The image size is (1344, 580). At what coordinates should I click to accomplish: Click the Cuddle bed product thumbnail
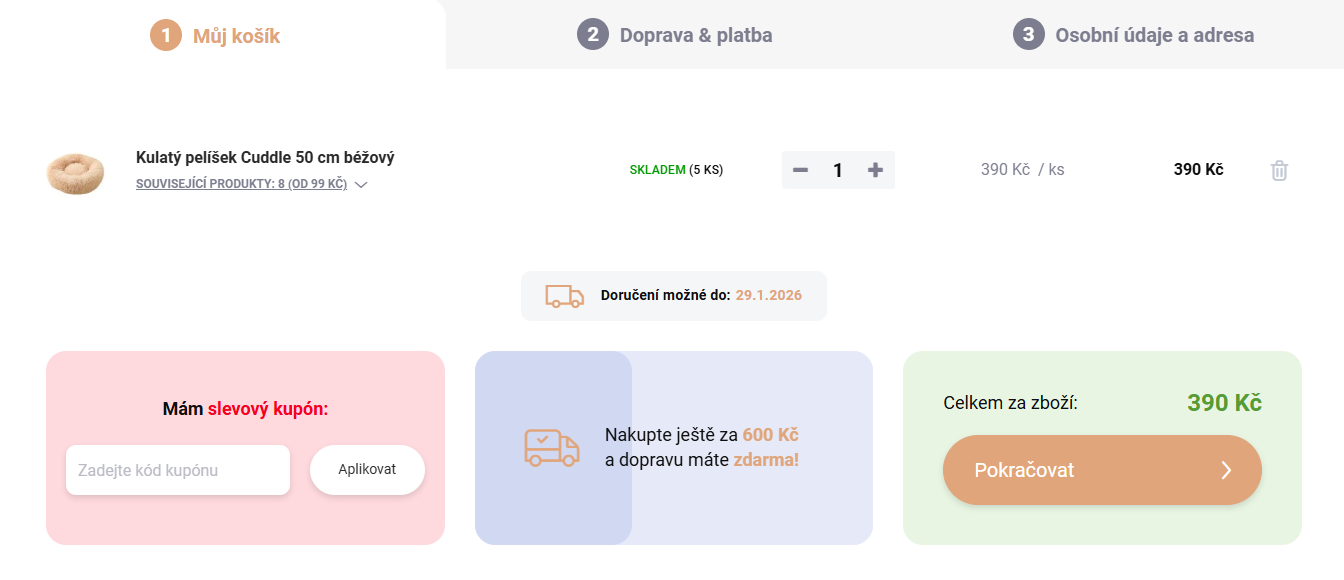(x=74, y=173)
